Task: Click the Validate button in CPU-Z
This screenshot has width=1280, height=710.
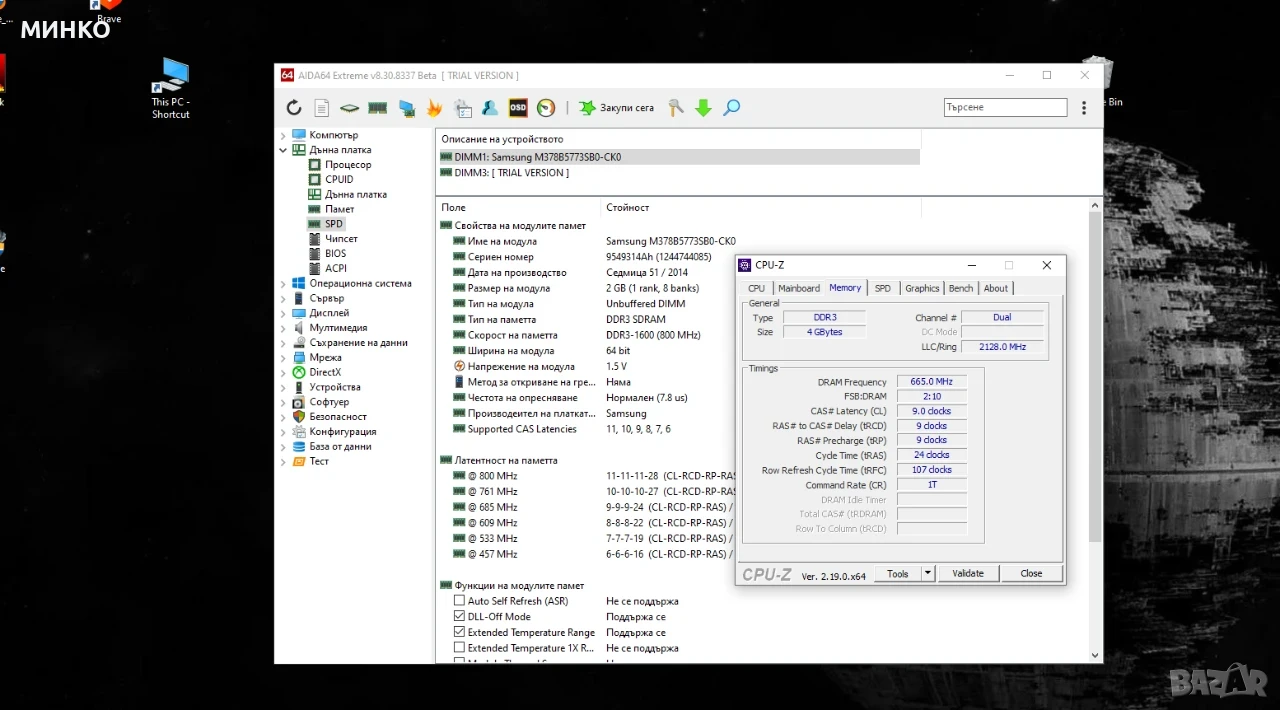Action: [x=968, y=573]
